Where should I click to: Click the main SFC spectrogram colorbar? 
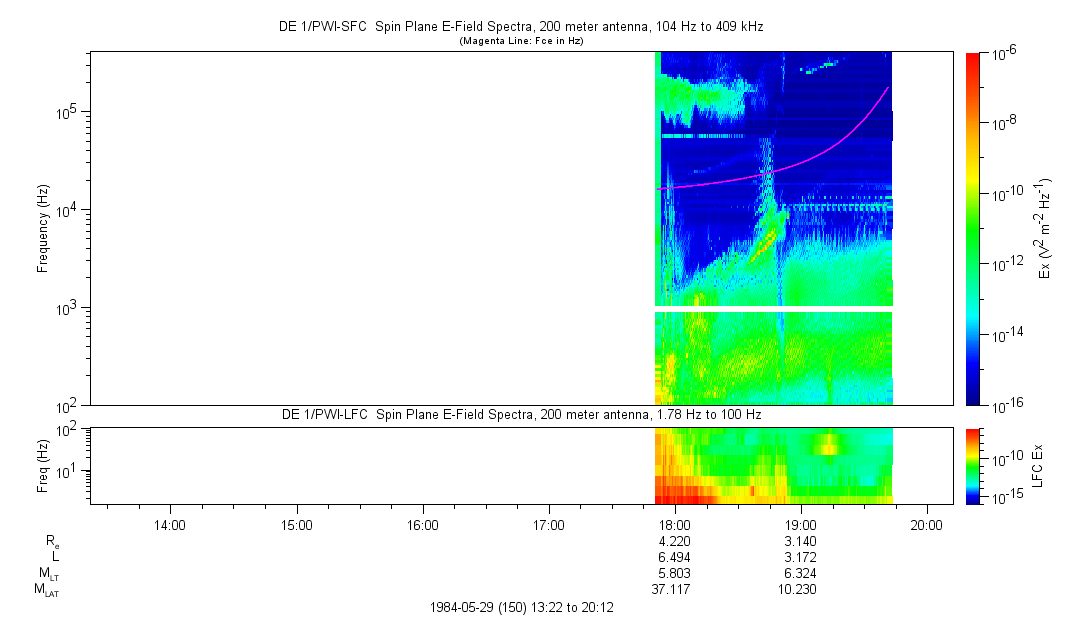pyautogui.click(x=973, y=228)
